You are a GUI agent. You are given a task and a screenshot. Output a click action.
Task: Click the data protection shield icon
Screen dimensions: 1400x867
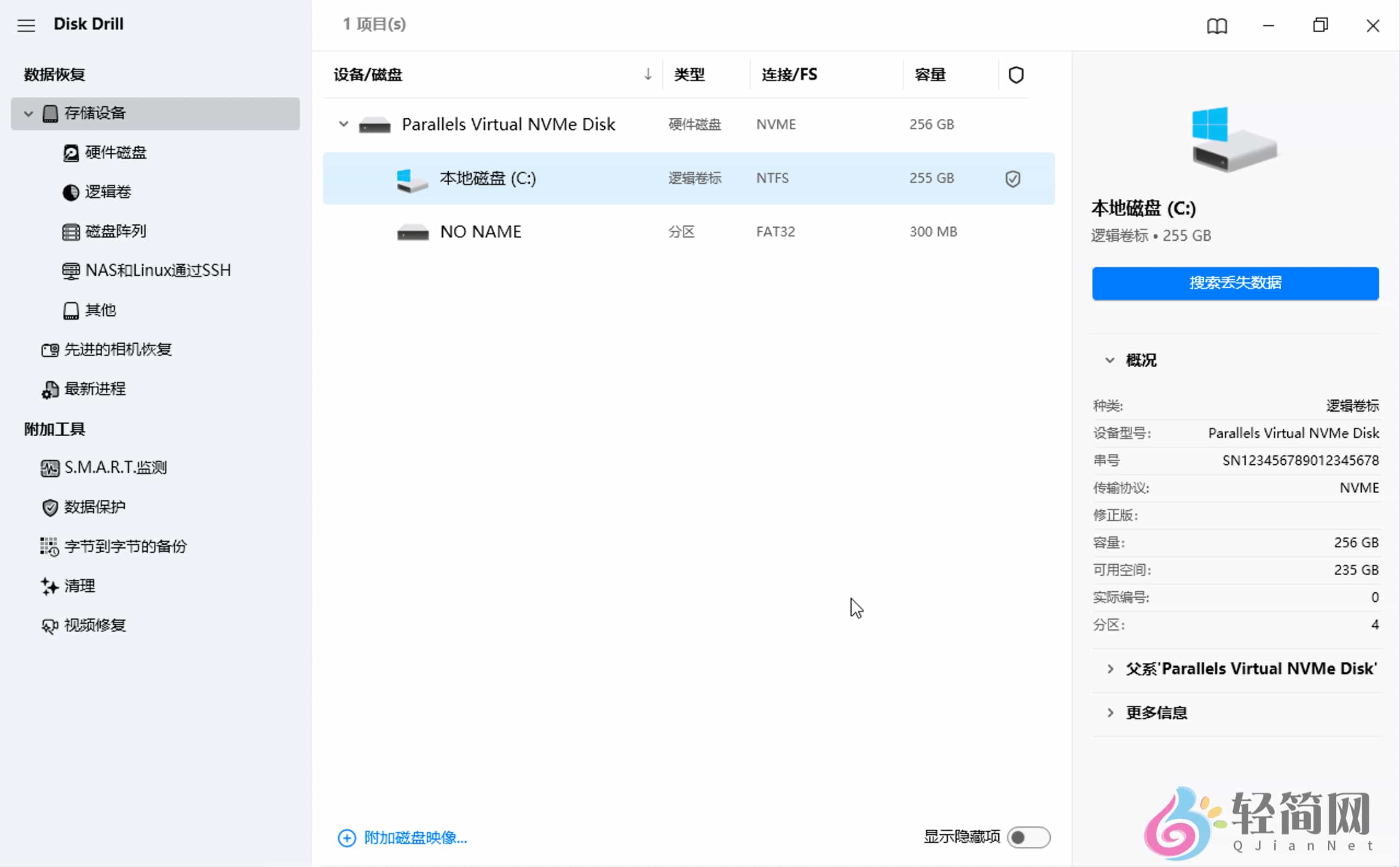coord(50,507)
